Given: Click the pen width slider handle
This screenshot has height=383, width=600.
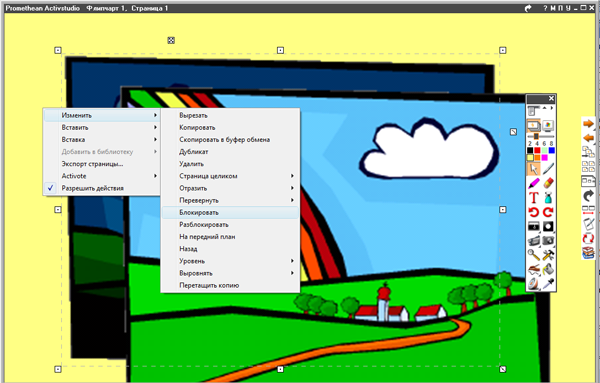Looking at the screenshot, I should click(x=536, y=136).
